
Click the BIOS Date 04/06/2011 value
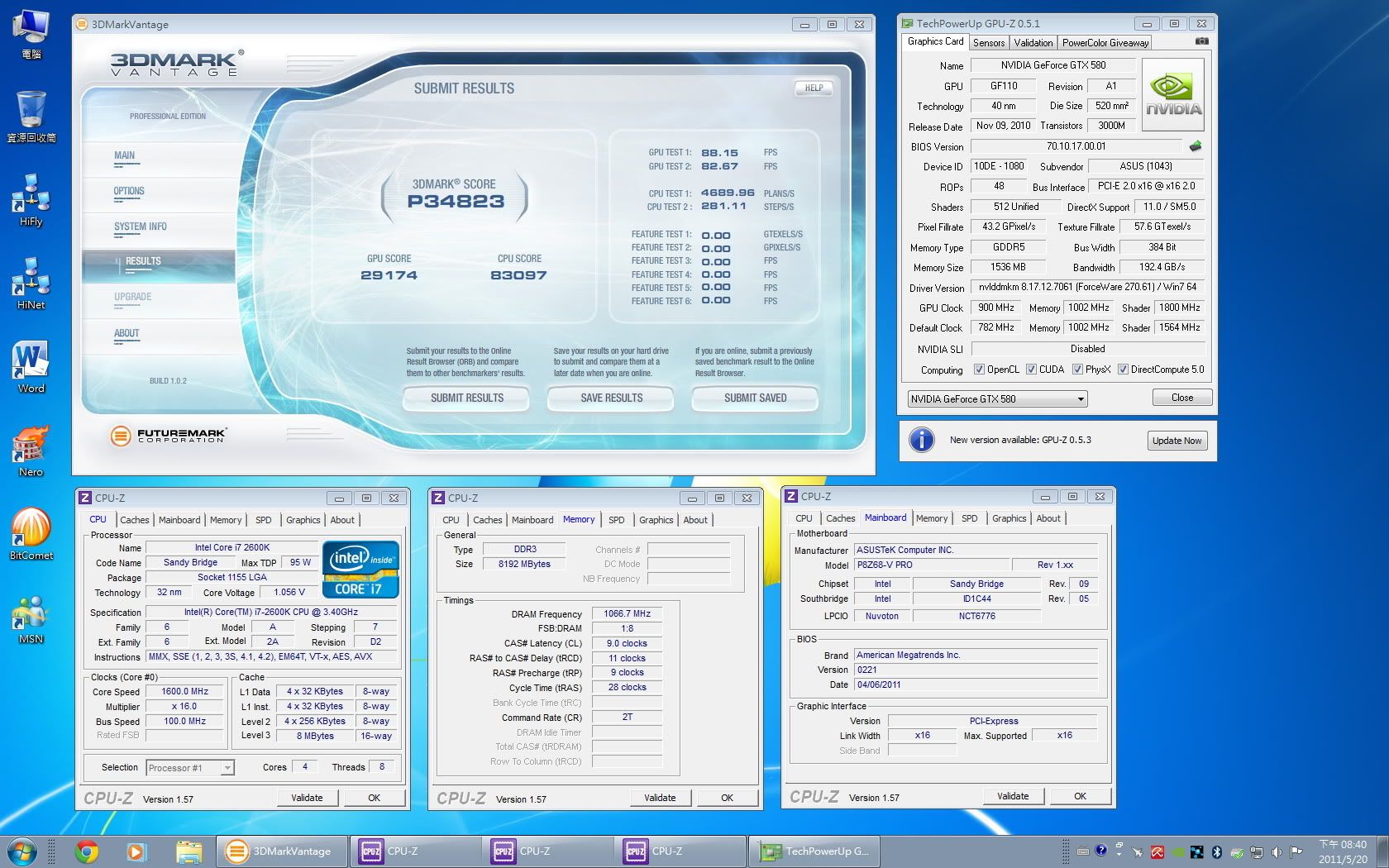tap(976, 684)
